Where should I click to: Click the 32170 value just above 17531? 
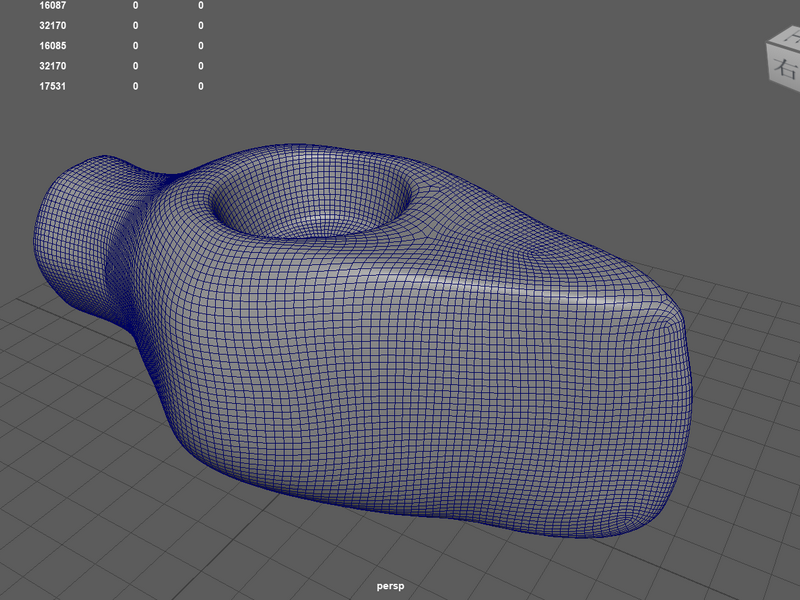click(x=53, y=66)
